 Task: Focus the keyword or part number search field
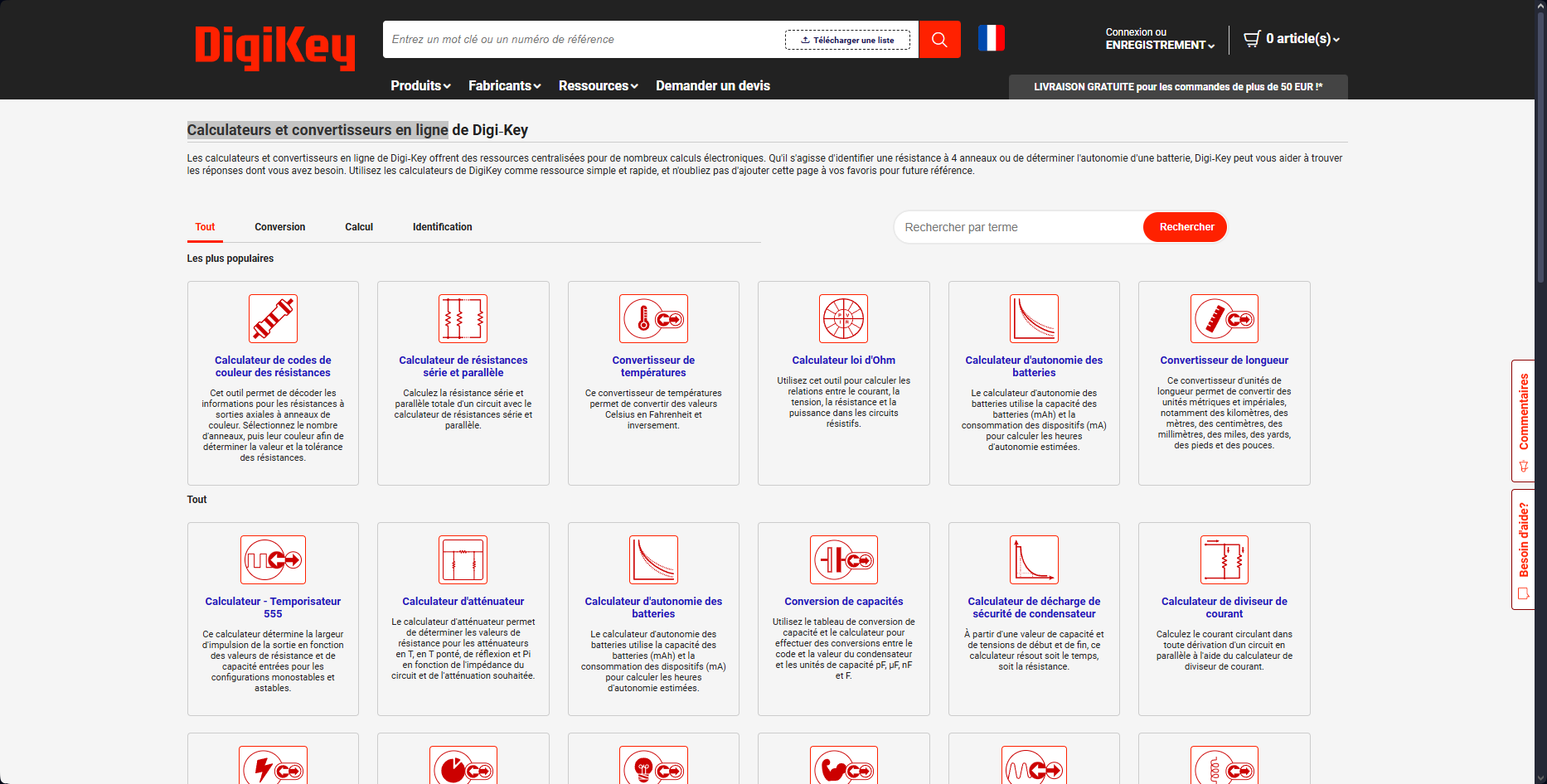[x=584, y=39]
